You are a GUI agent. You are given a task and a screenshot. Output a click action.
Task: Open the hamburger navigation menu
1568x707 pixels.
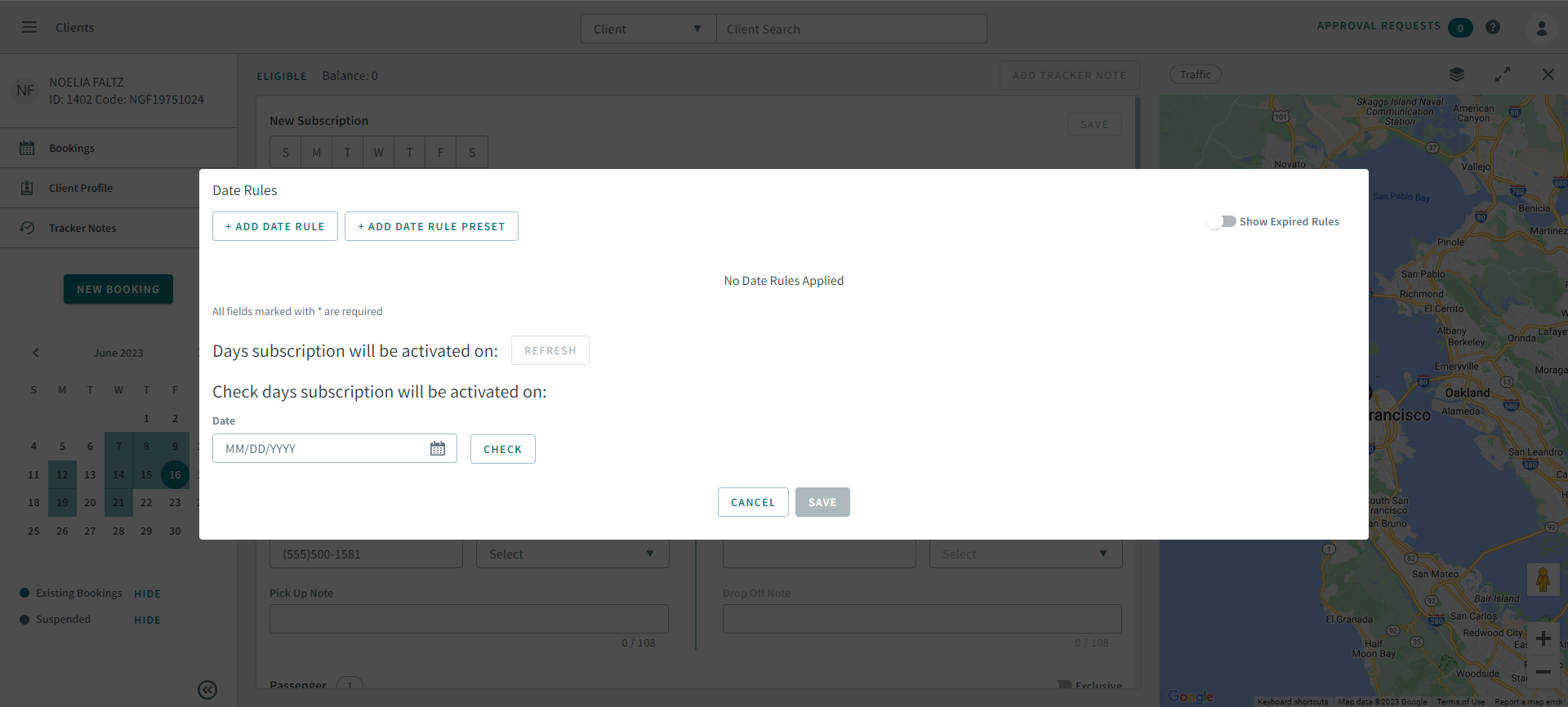(x=29, y=27)
